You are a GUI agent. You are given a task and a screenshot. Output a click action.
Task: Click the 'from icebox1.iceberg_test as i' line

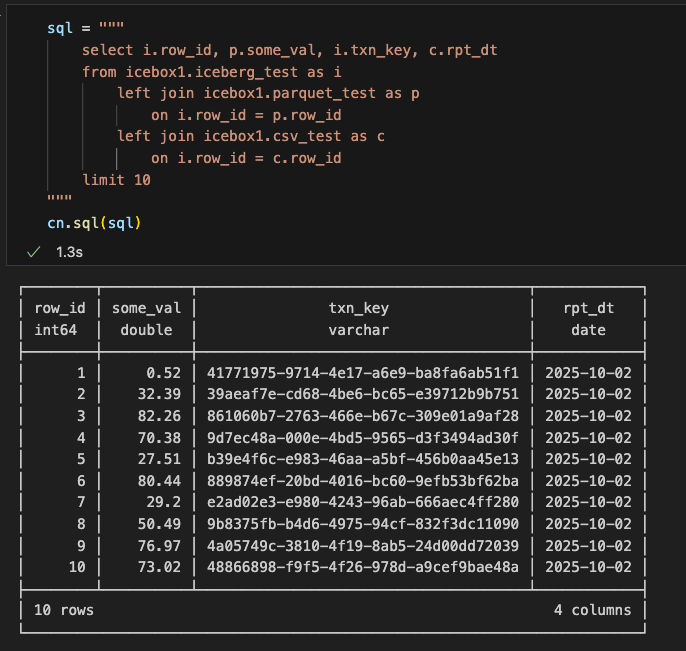(x=211, y=72)
